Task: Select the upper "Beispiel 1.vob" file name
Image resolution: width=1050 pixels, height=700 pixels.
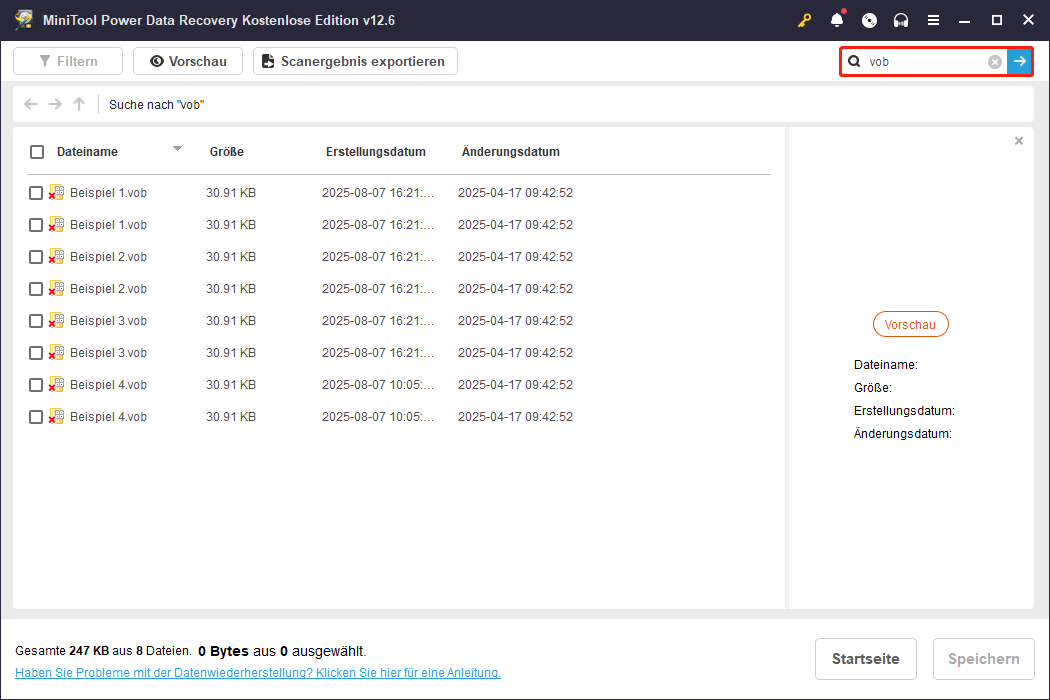Action: [108, 193]
